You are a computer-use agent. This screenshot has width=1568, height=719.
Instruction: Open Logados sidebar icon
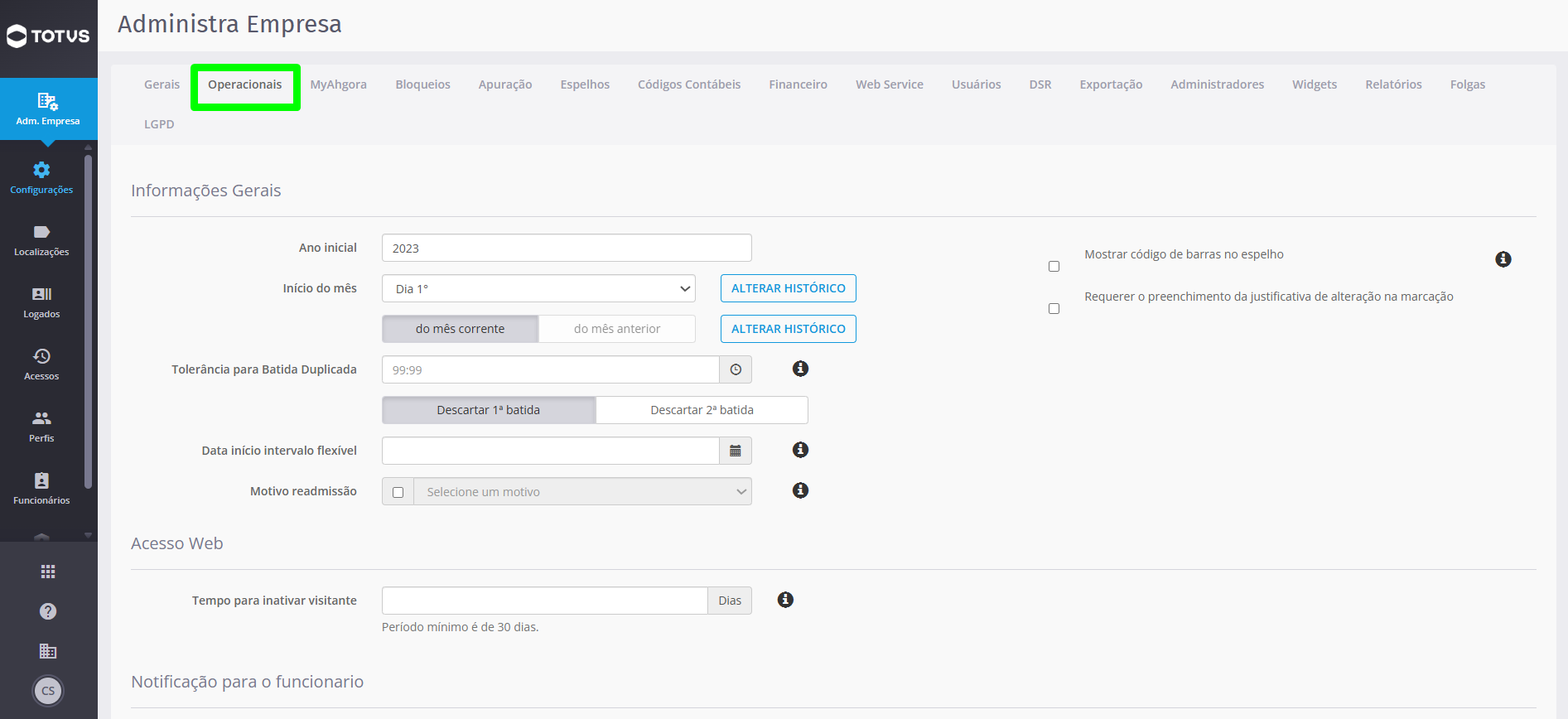point(41,295)
